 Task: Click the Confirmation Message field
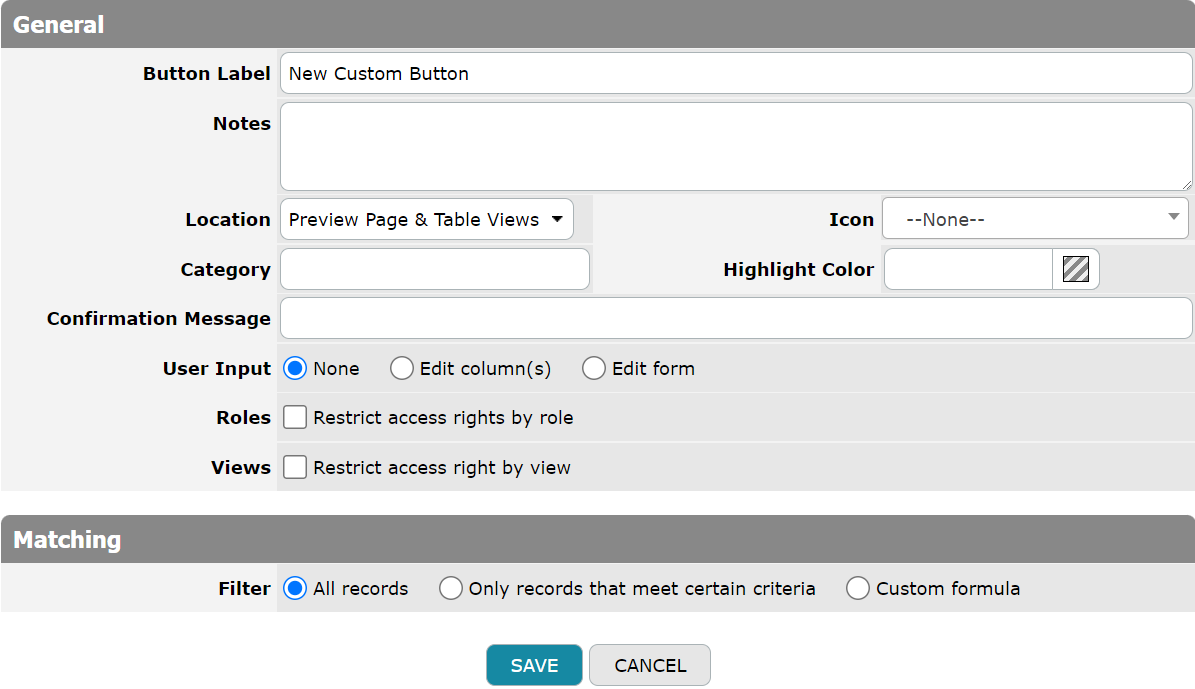(735, 319)
